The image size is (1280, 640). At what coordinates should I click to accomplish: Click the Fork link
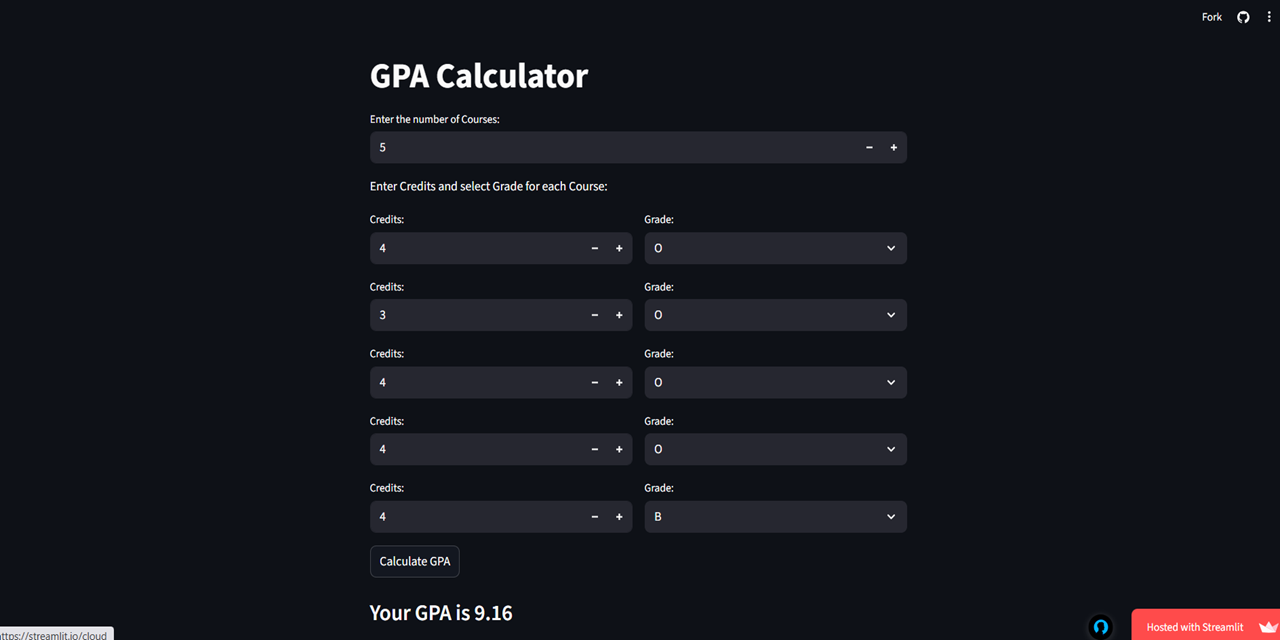point(1212,17)
